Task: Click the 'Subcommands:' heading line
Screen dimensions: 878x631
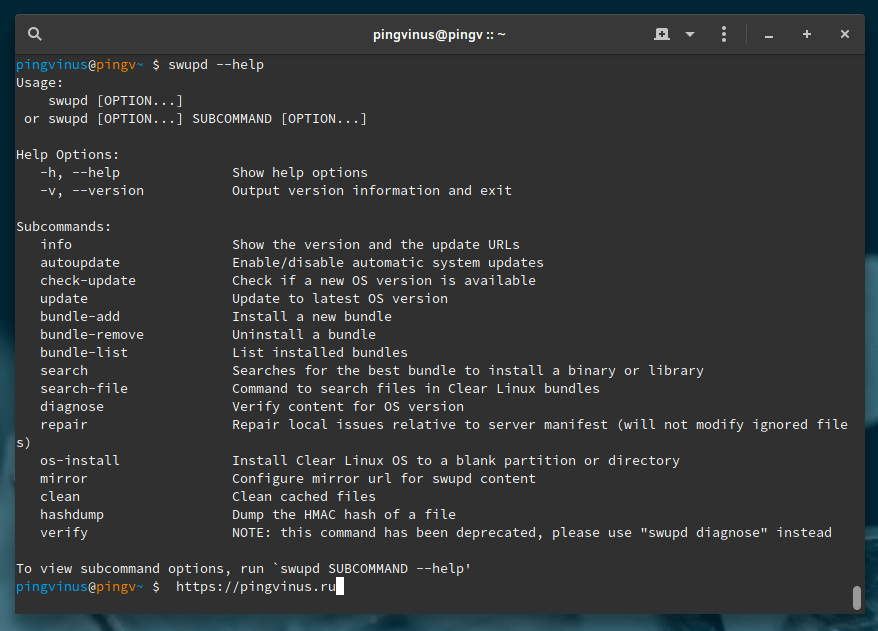Action: (x=64, y=227)
